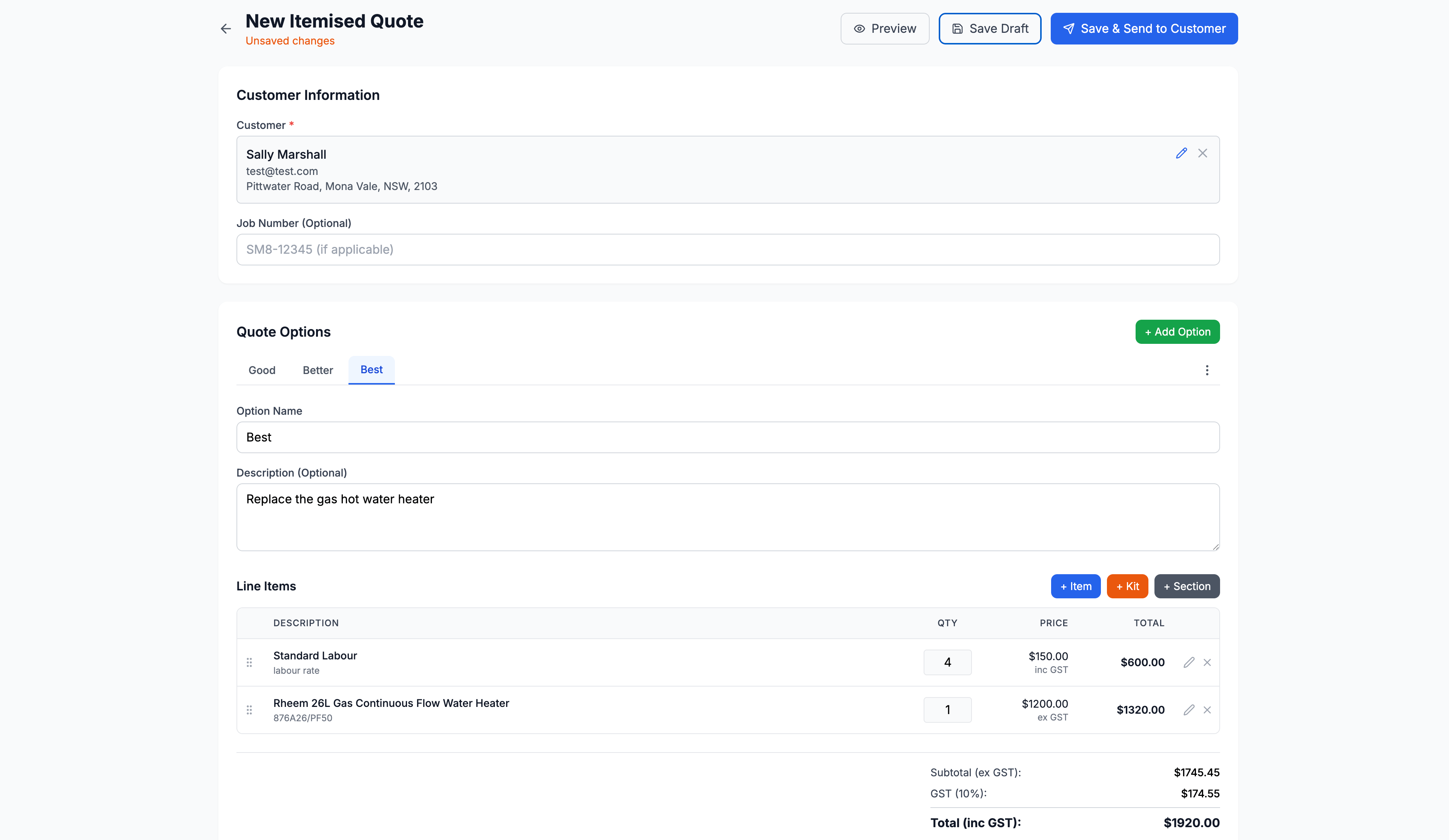The height and width of the screenshot is (840, 1449).
Task: Open the quote option overflow menu
Action: click(x=1208, y=370)
